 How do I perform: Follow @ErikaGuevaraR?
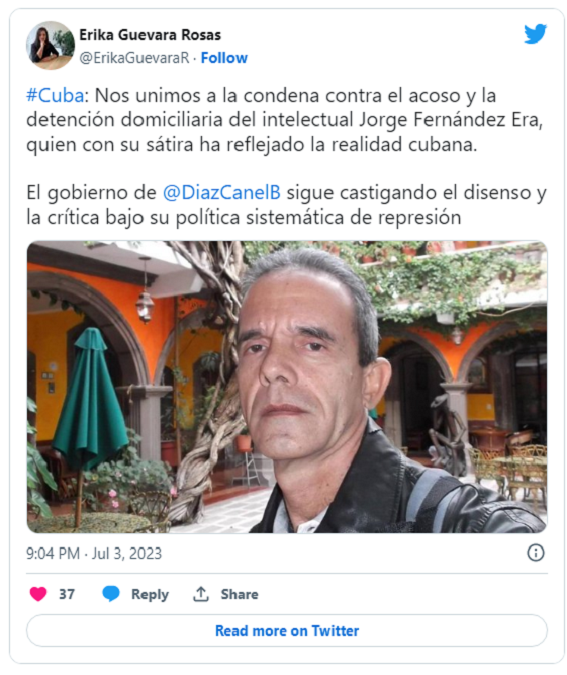click(224, 58)
